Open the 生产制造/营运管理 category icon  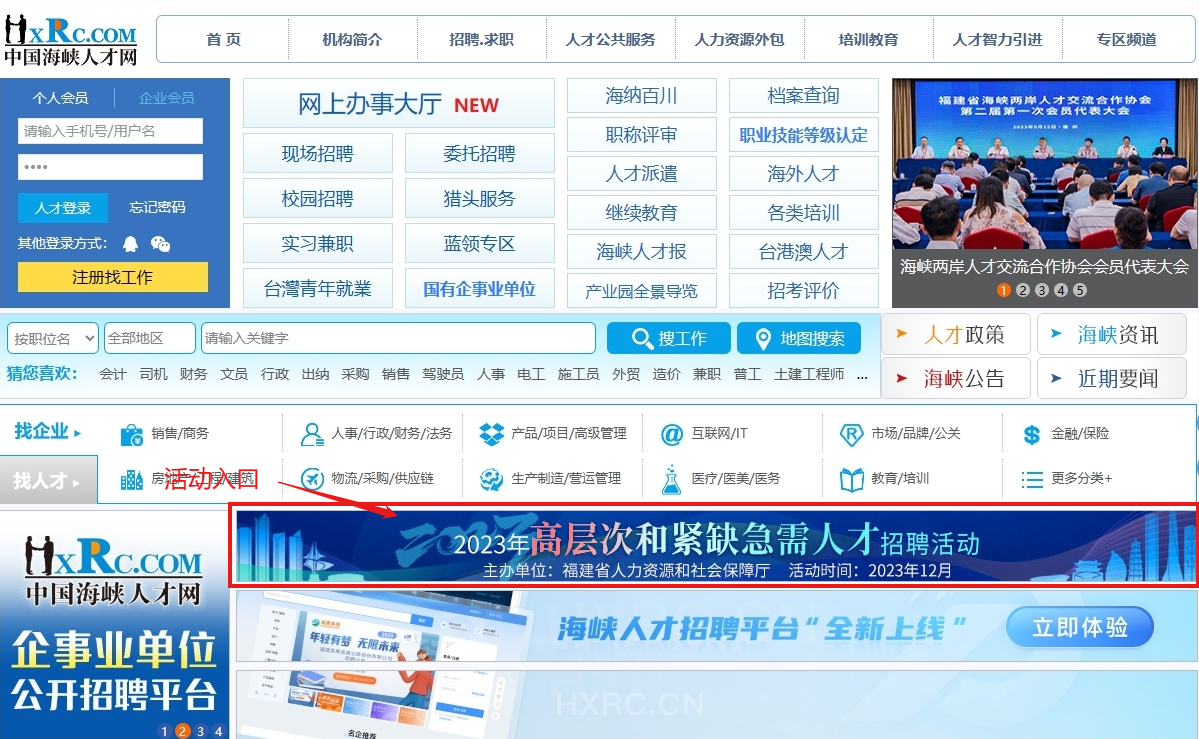[491, 479]
